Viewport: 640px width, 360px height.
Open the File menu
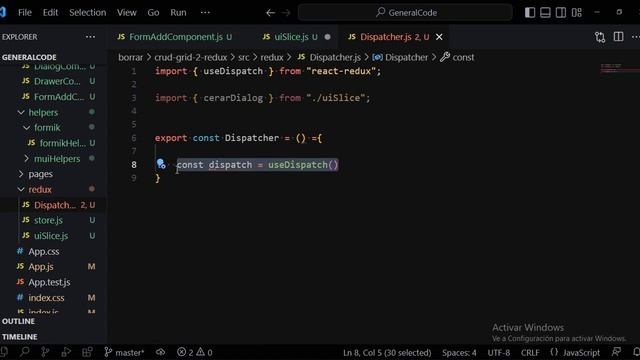(24, 13)
